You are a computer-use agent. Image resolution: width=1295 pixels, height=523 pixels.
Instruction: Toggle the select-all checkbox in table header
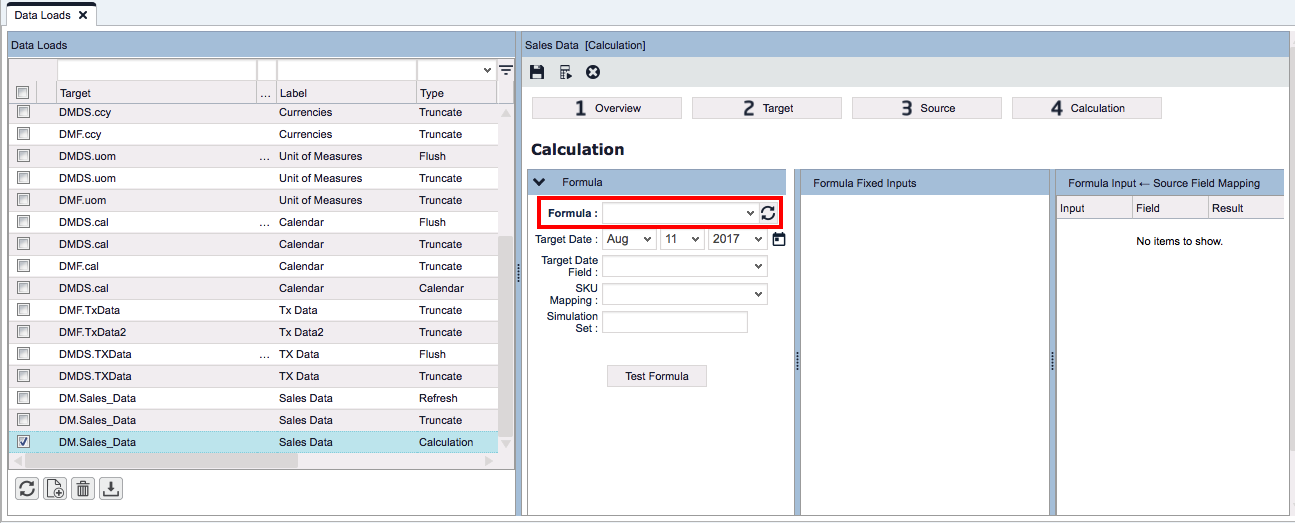tap(23, 93)
